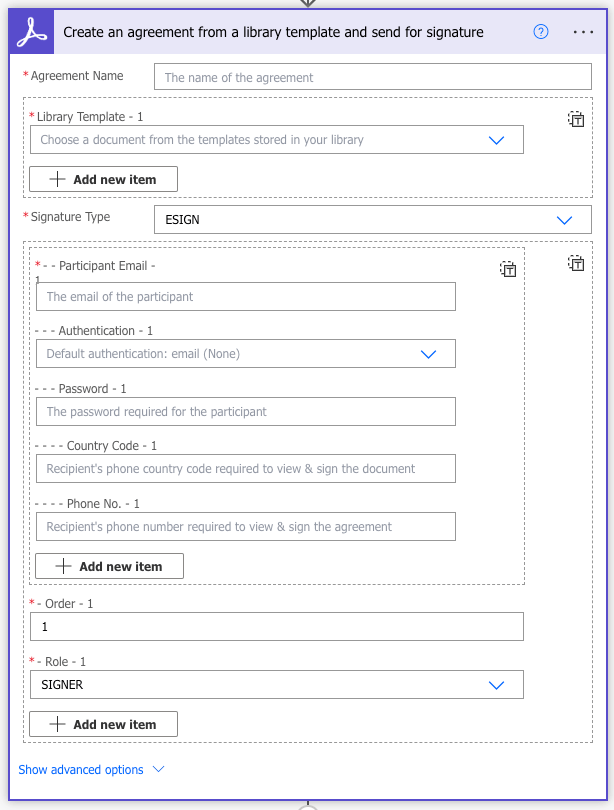Switch outer participant set to array input
The width and height of the screenshot is (614, 810).
tap(576, 263)
